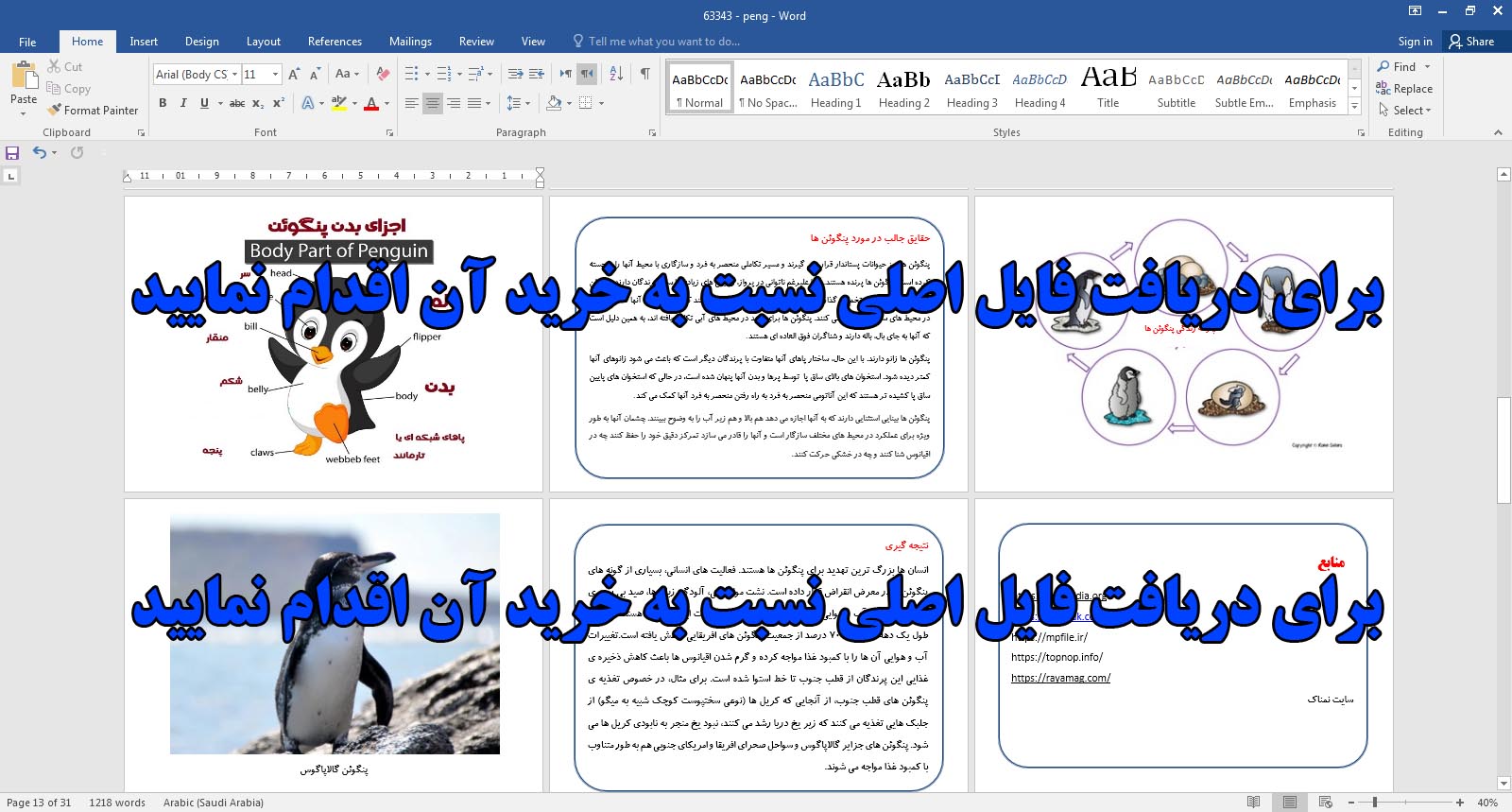Clear all formatting eraser icon
The width and height of the screenshot is (1512, 812).
(x=383, y=74)
